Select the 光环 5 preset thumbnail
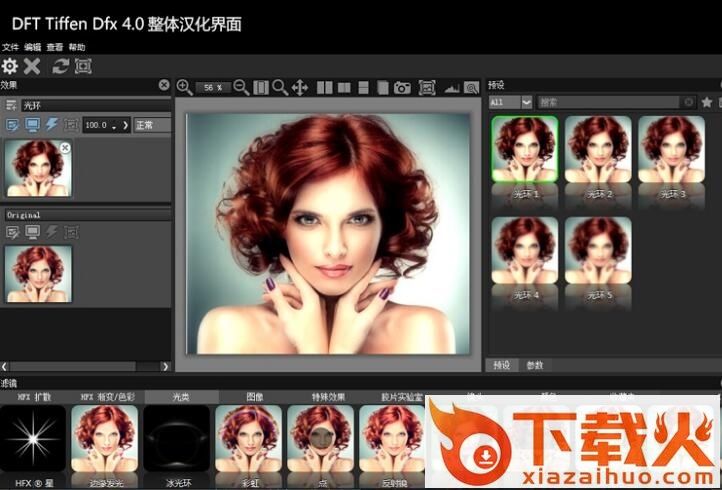Viewport: 722px width, 490px height. (598, 250)
